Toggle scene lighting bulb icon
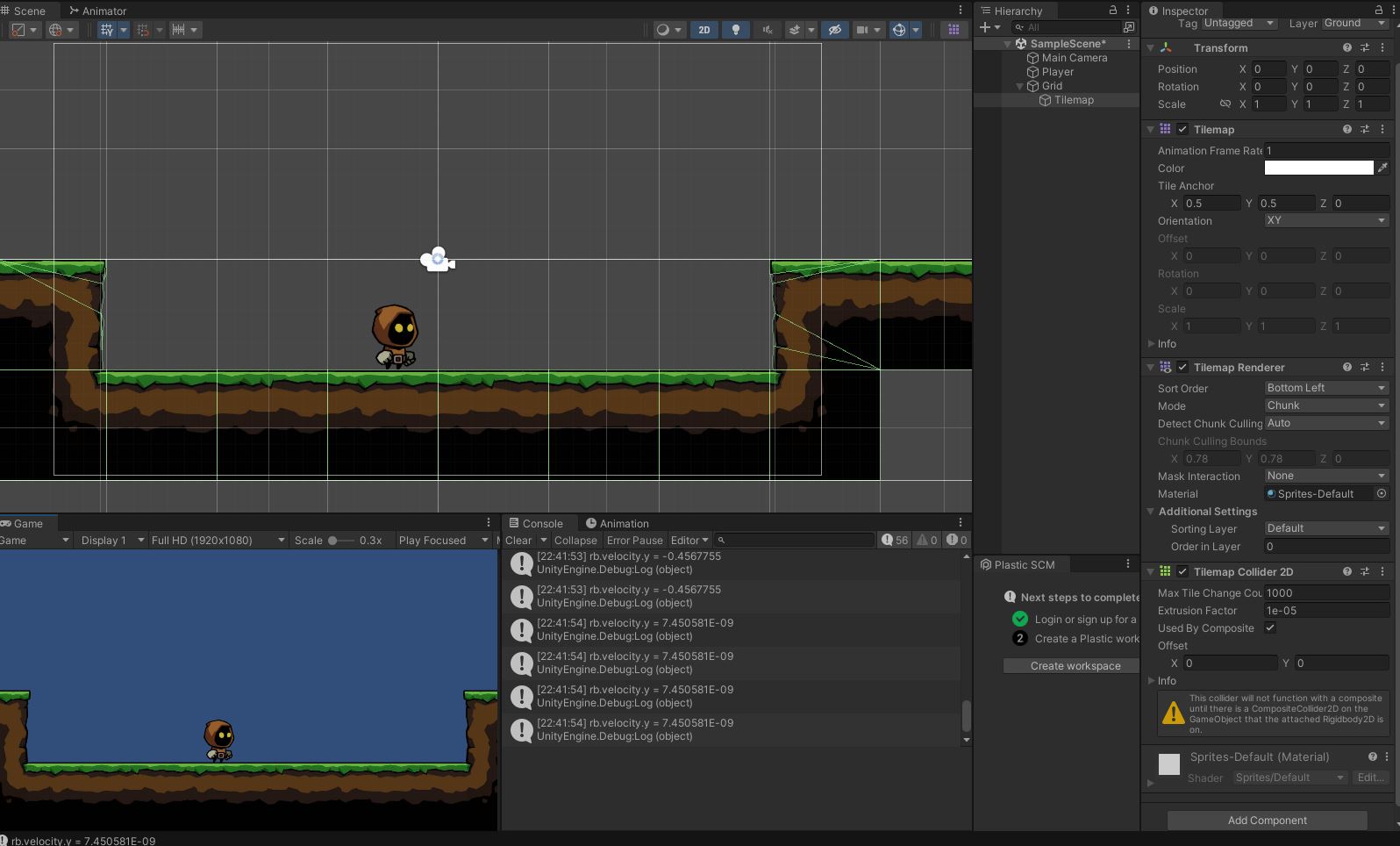 pyautogui.click(x=735, y=30)
